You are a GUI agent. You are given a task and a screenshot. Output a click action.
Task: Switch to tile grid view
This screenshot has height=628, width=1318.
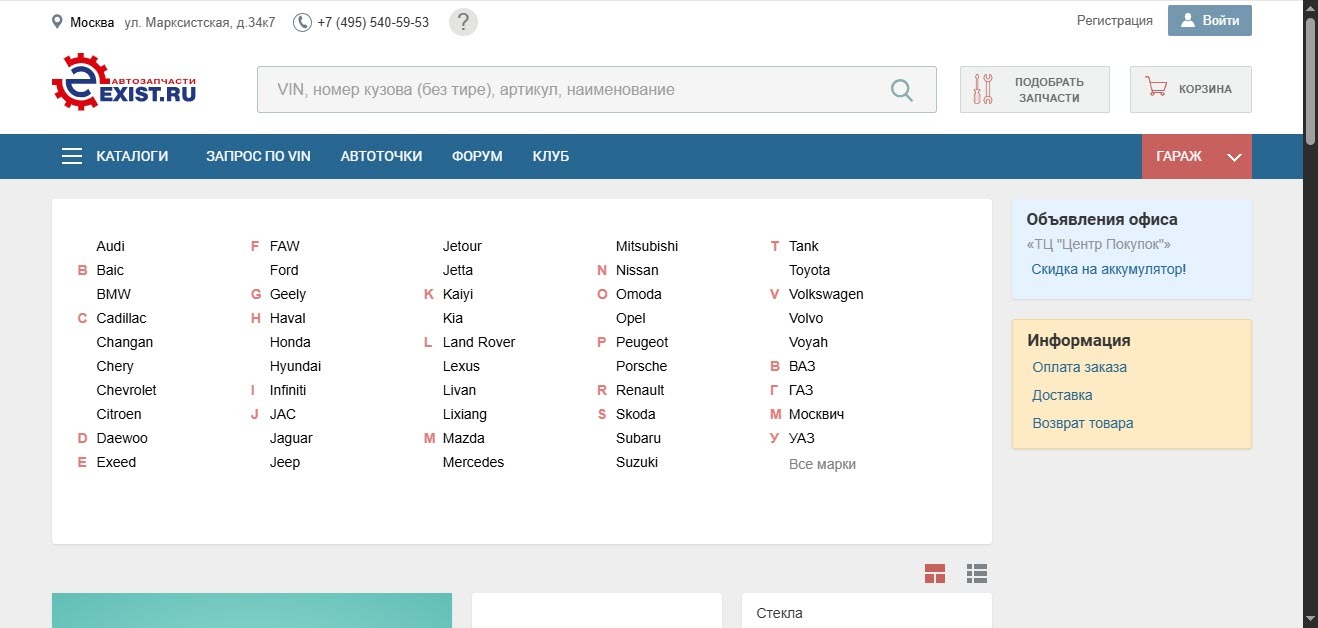point(935,573)
